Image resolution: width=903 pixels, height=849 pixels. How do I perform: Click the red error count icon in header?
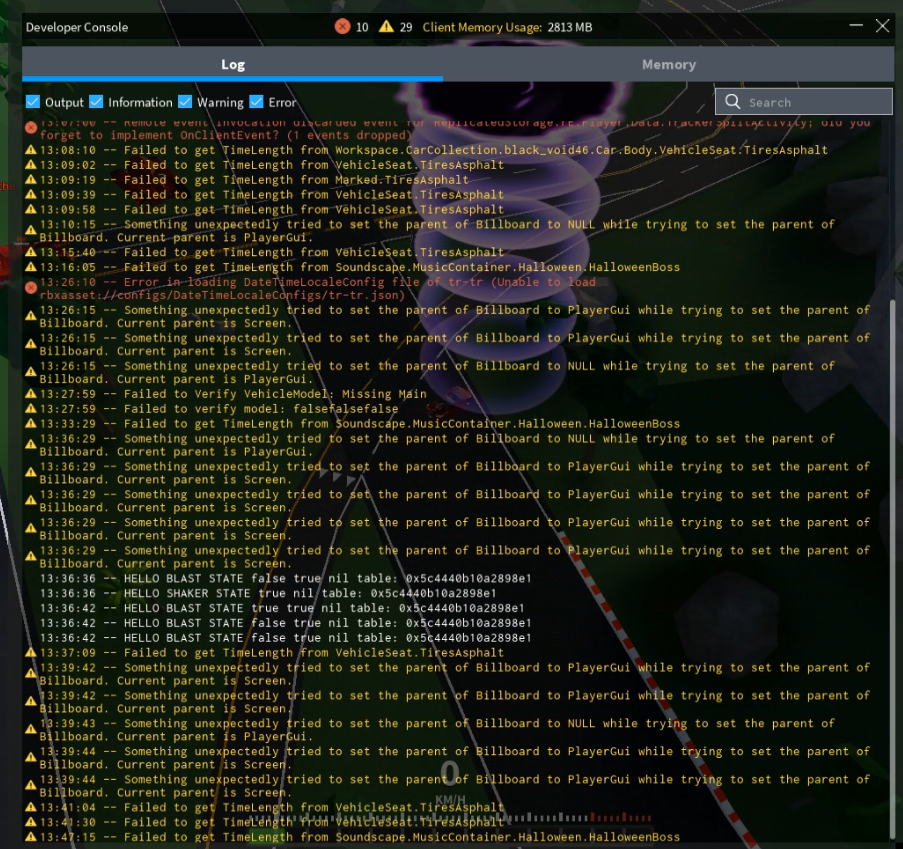343,27
